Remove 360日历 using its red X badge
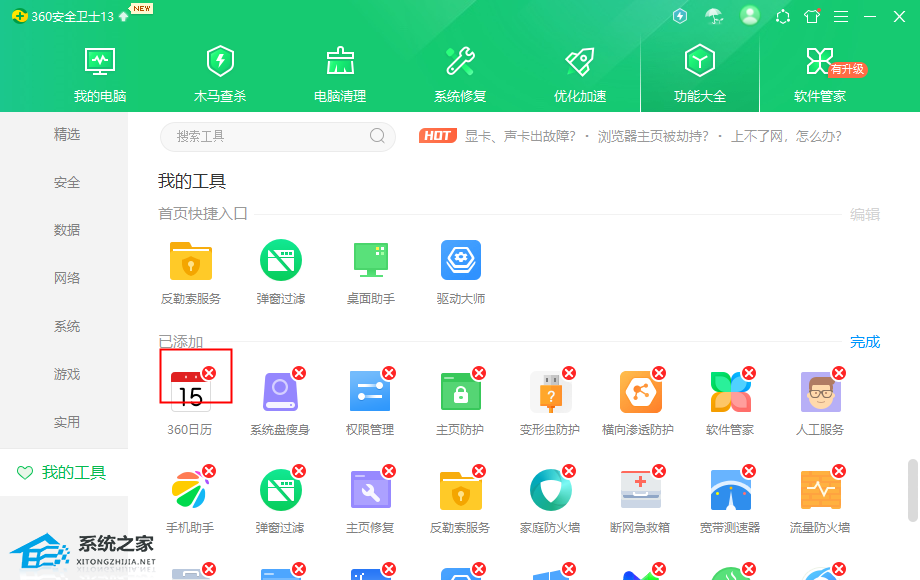The width and height of the screenshot is (920, 580). [209, 373]
